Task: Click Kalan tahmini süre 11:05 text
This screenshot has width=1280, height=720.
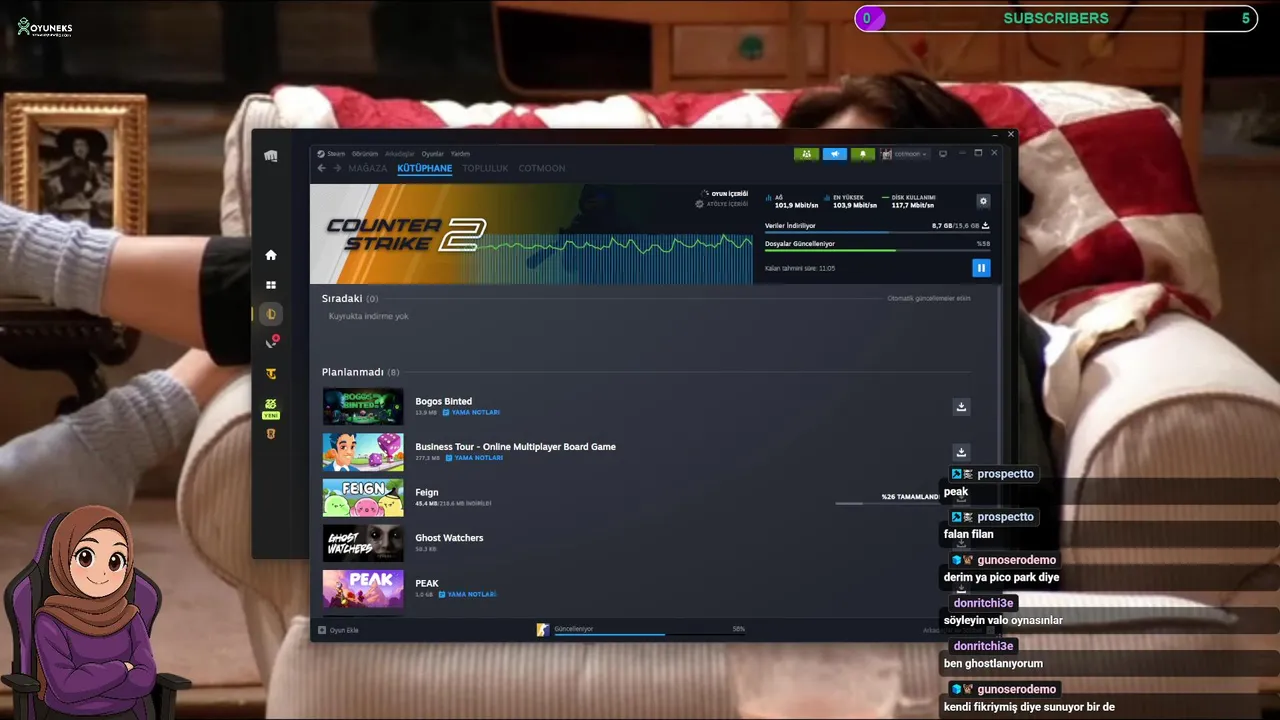Action: [800, 268]
